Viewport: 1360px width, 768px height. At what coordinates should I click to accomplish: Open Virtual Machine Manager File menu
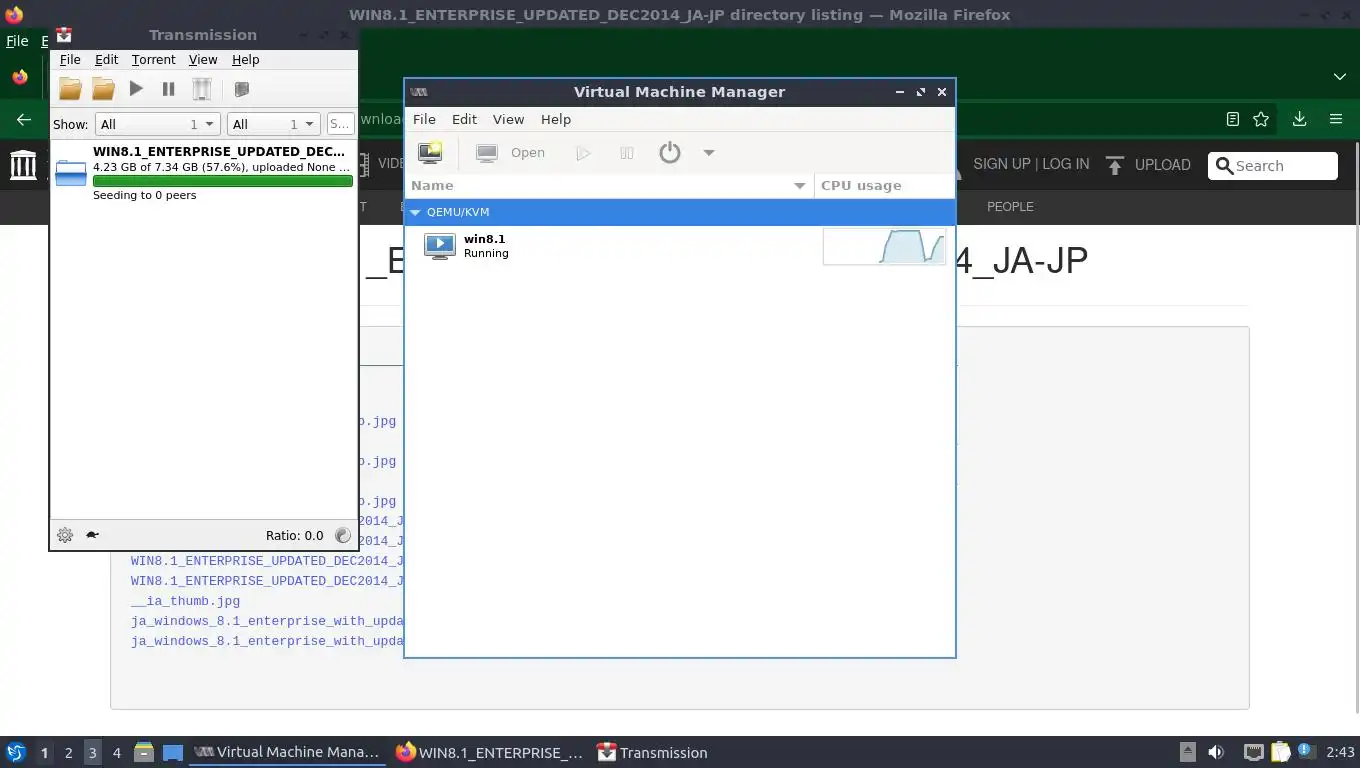click(x=424, y=119)
